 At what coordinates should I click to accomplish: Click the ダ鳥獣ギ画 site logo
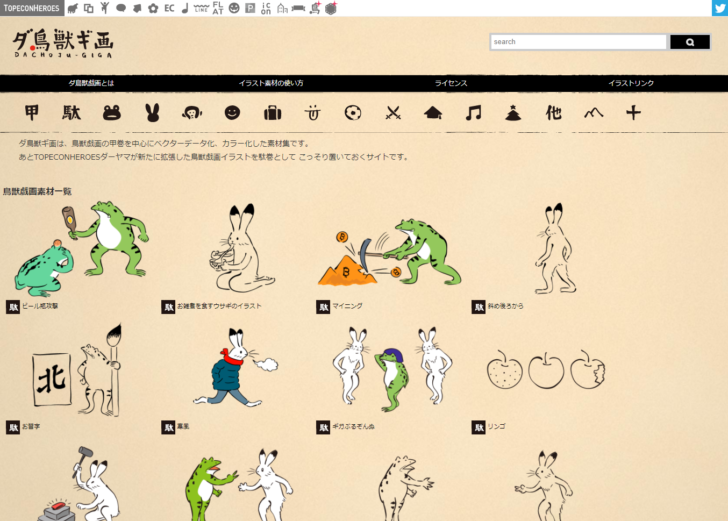click(x=63, y=43)
